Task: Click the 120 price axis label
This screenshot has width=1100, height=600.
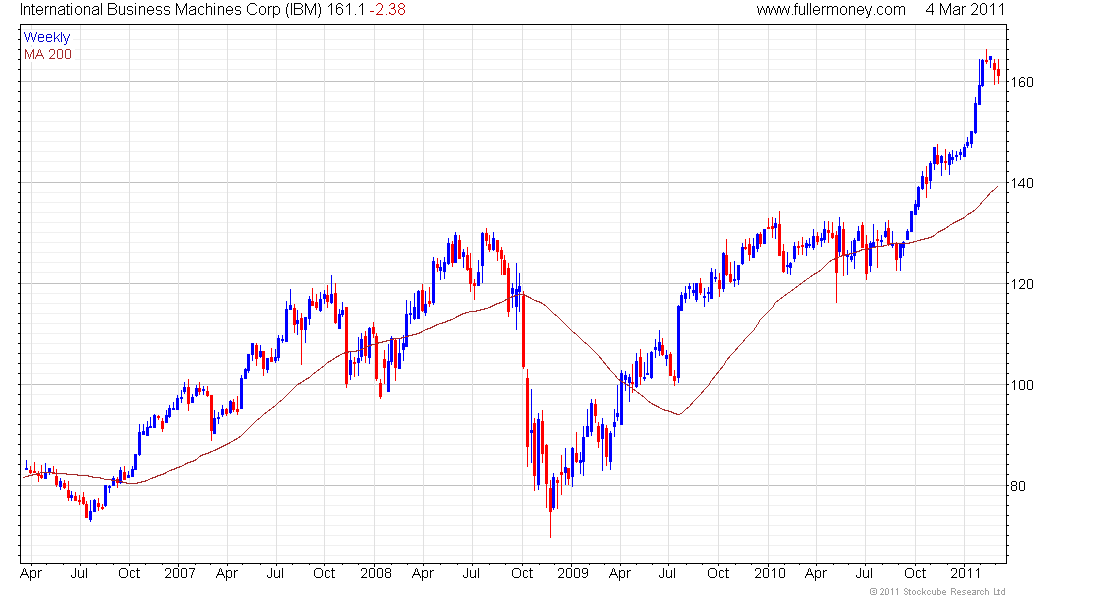Action: 1021,284
